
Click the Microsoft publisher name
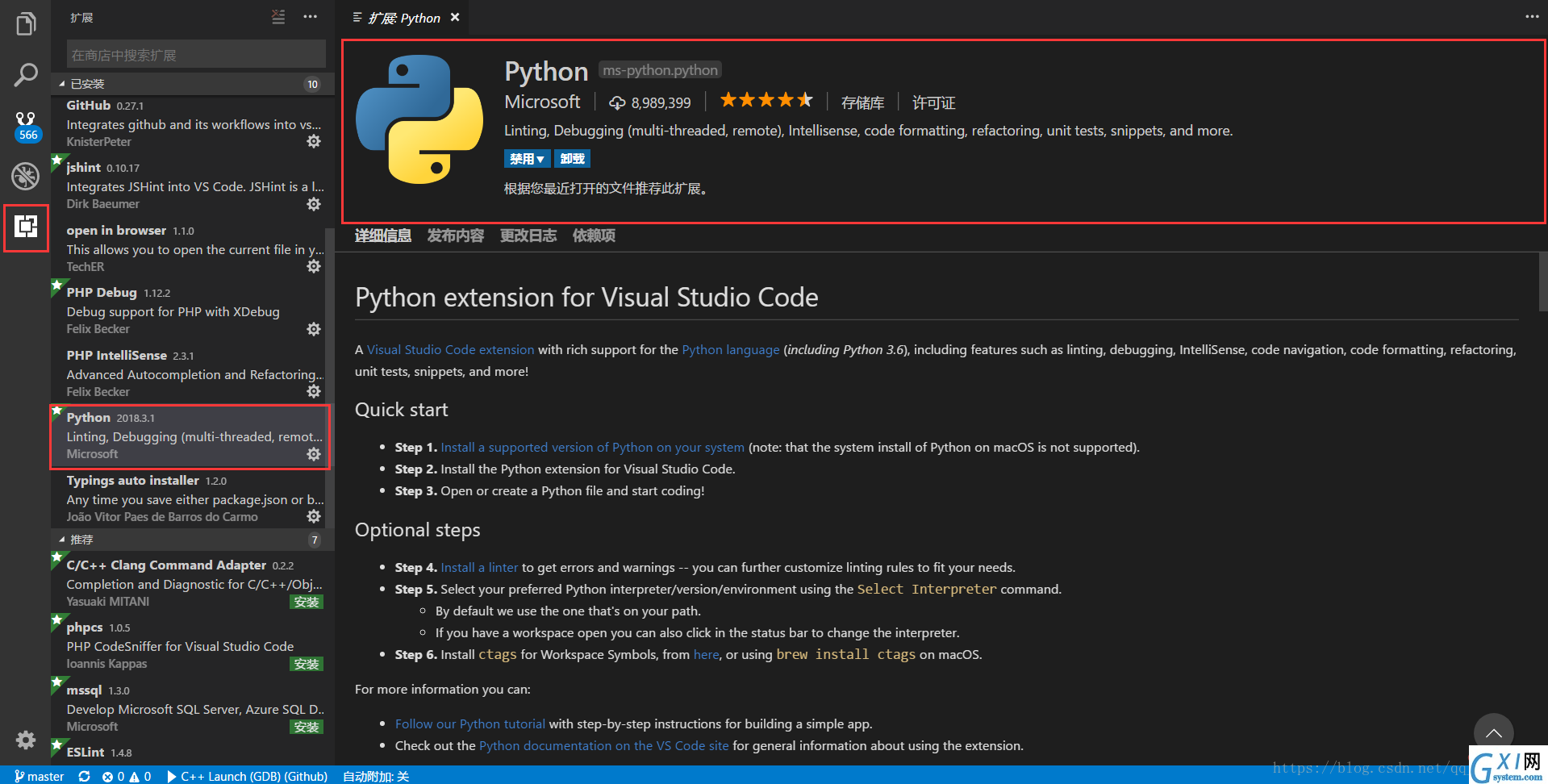(x=542, y=102)
